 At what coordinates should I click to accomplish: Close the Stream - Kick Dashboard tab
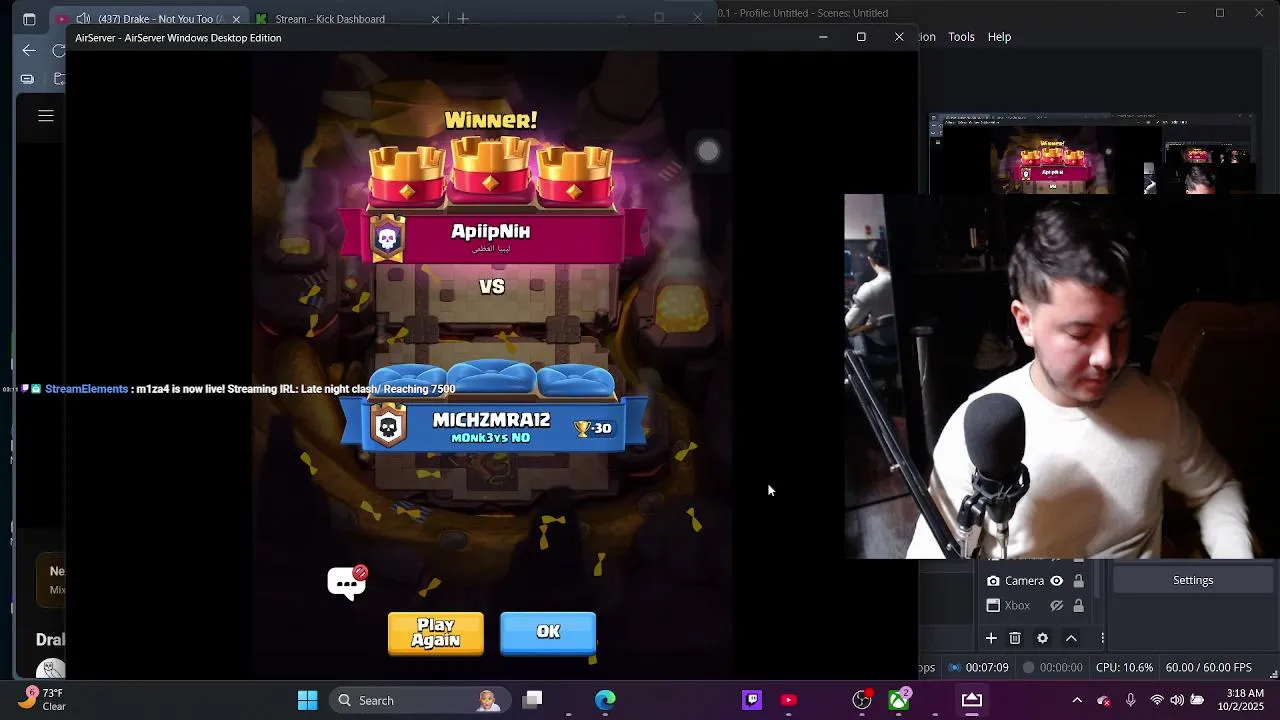click(x=435, y=19)
